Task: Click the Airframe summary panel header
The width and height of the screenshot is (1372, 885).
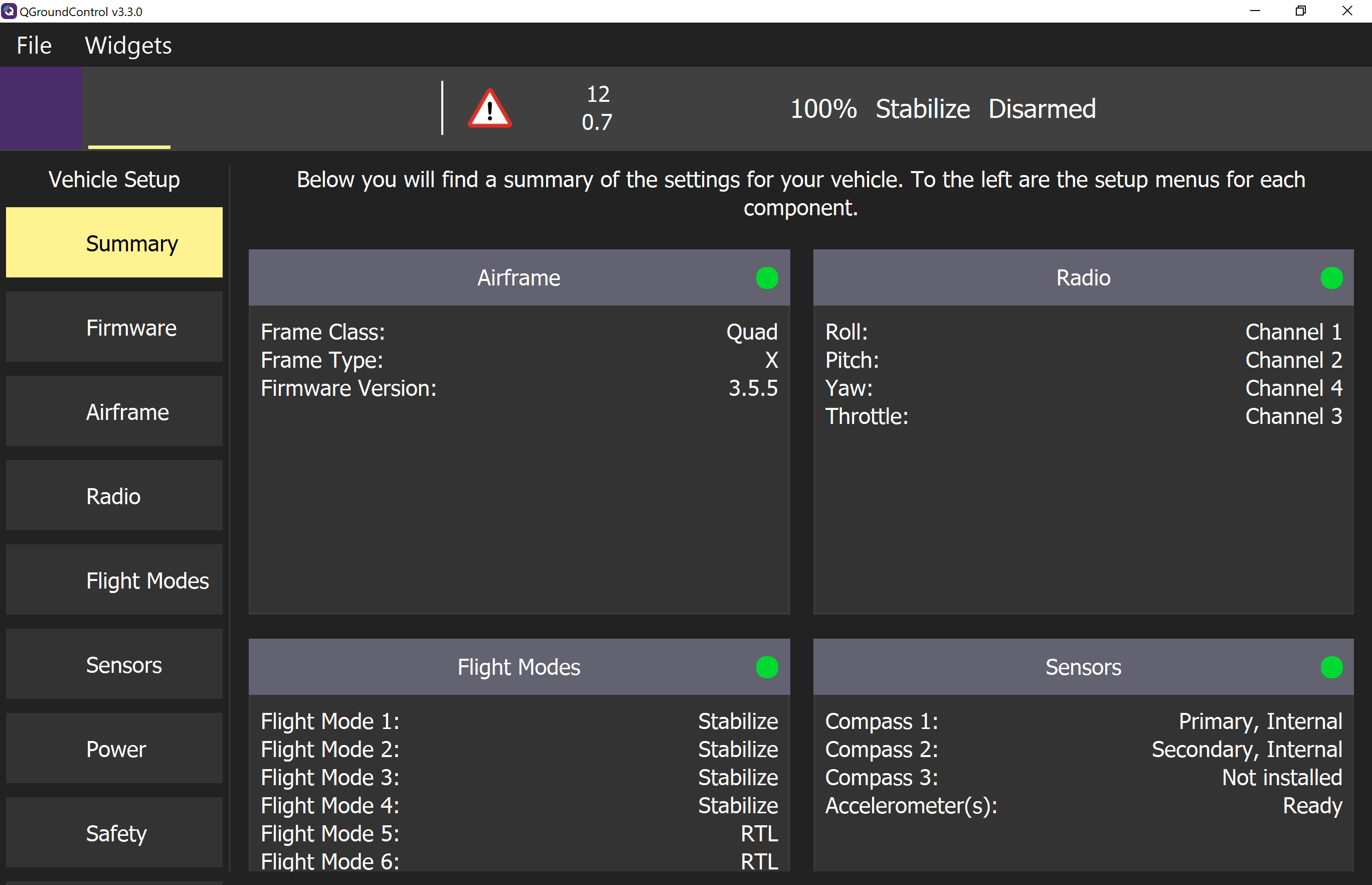Action: [519, 277]
